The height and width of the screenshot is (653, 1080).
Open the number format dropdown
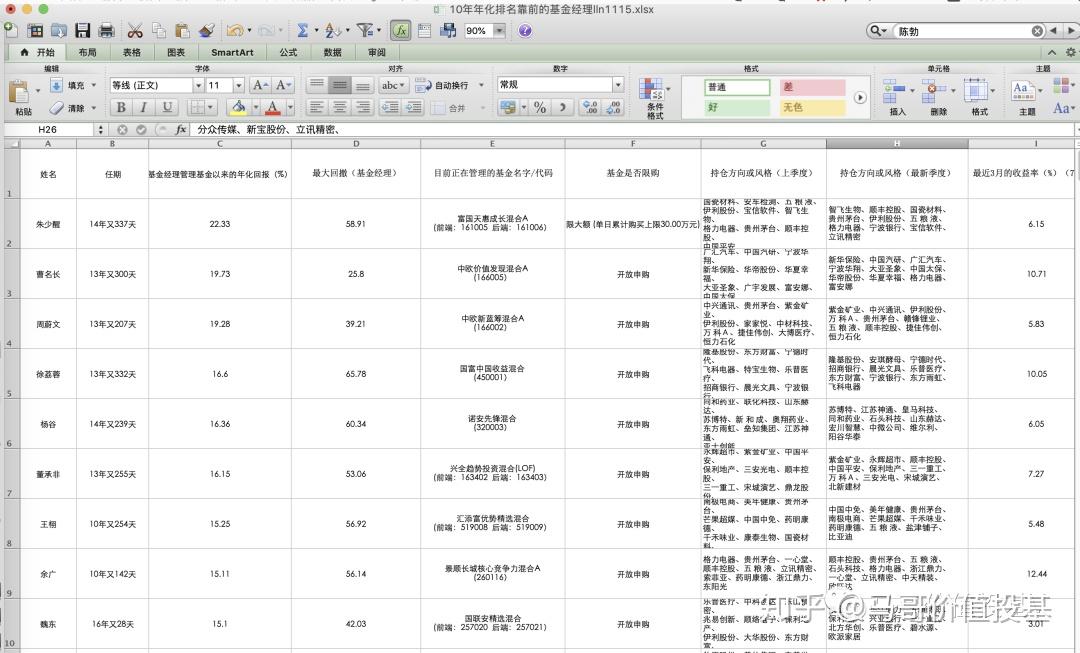[618, 85]
